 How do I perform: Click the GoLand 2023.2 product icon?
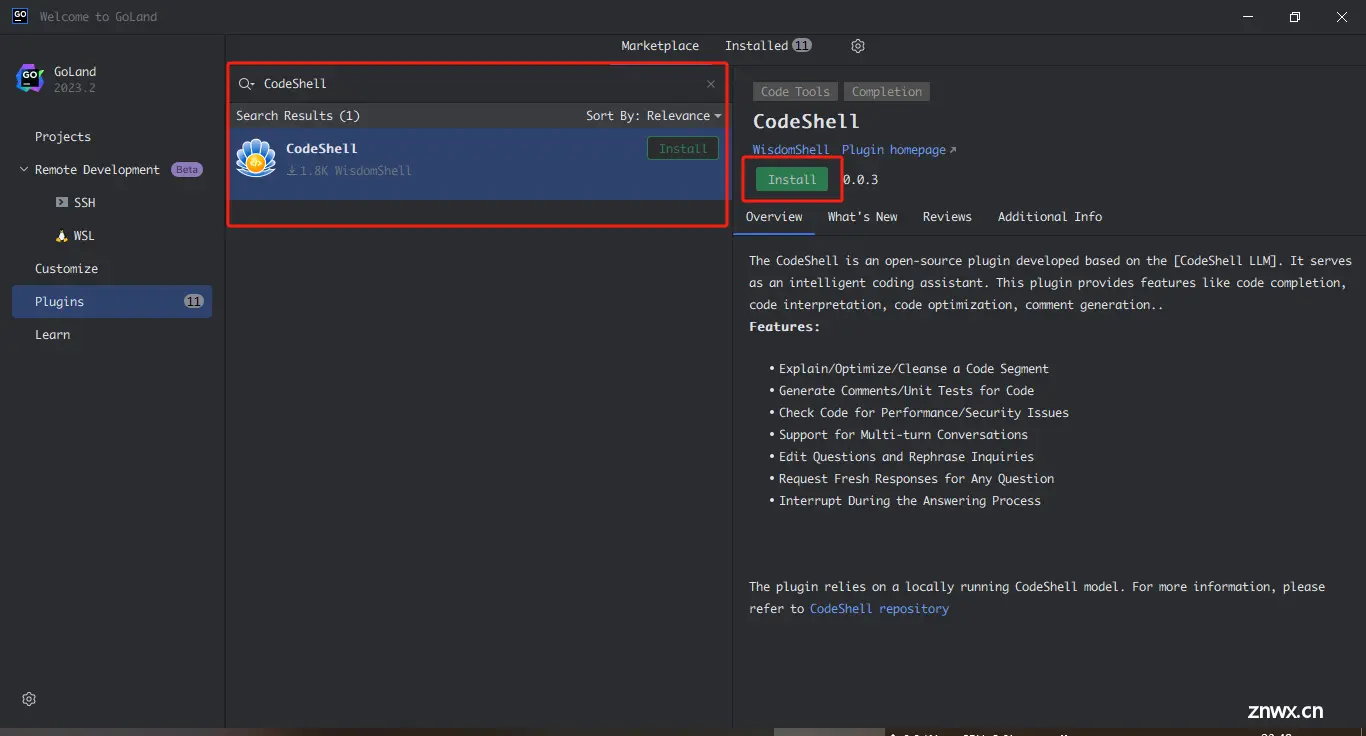click(x=30, y=79)
